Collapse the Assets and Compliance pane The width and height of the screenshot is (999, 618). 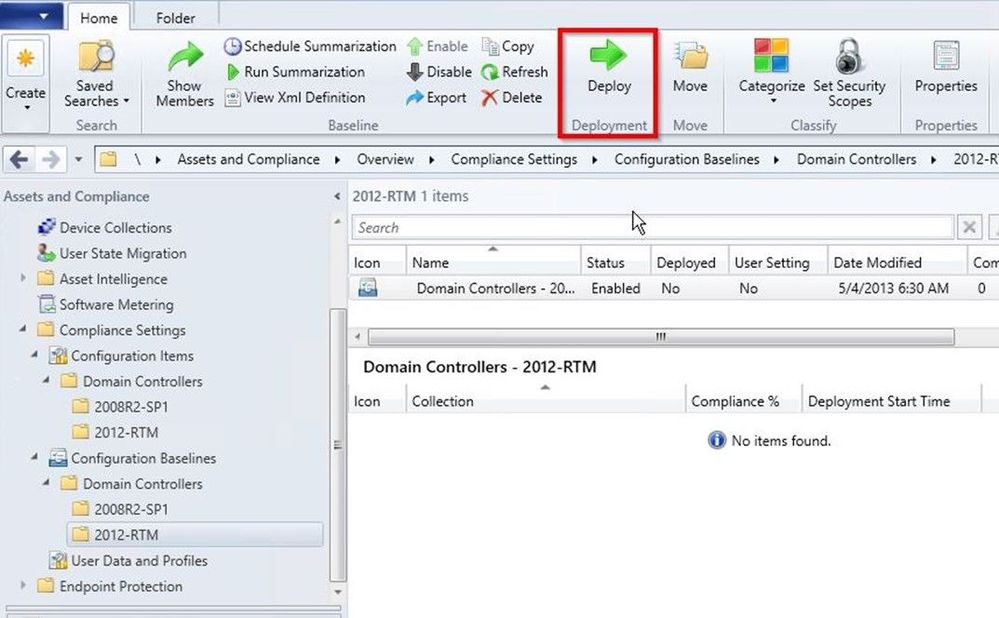click(337, 196)
